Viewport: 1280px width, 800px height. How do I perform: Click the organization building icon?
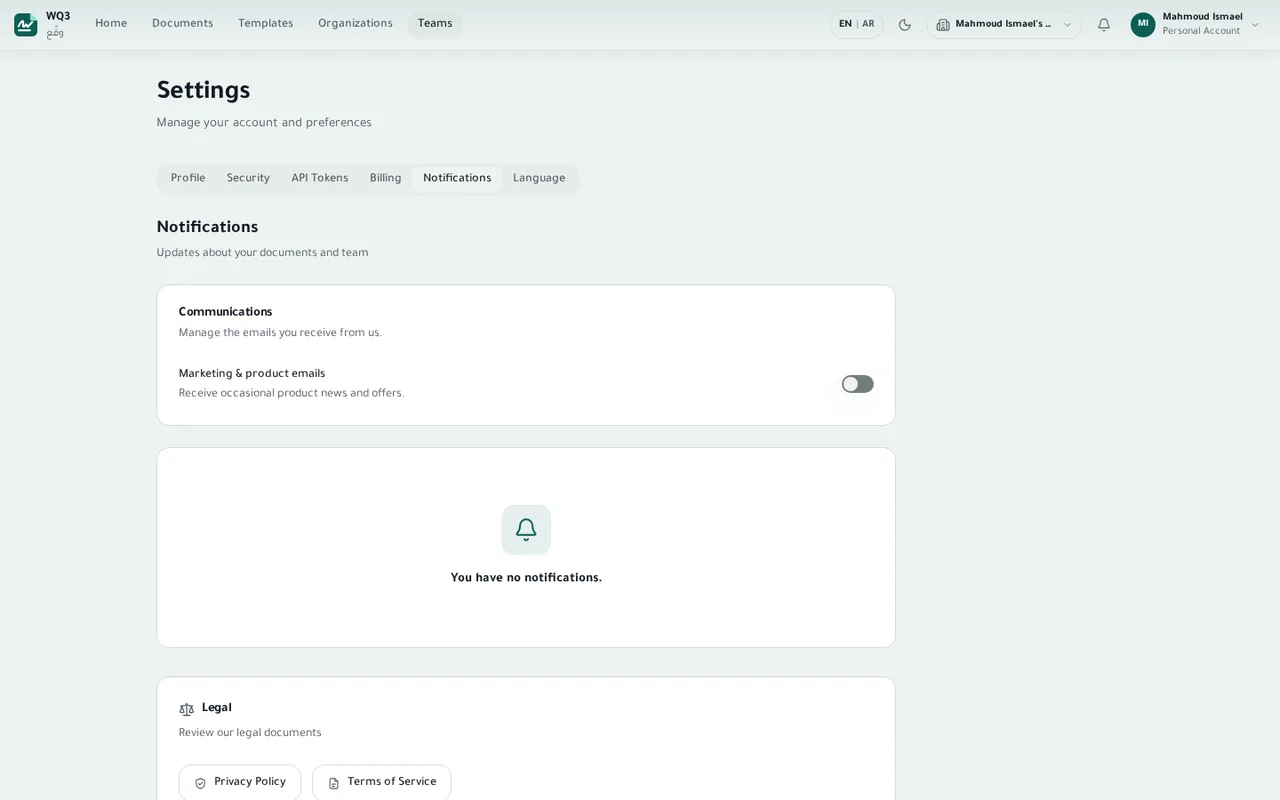pyautogui.click(x=943, y=25)
